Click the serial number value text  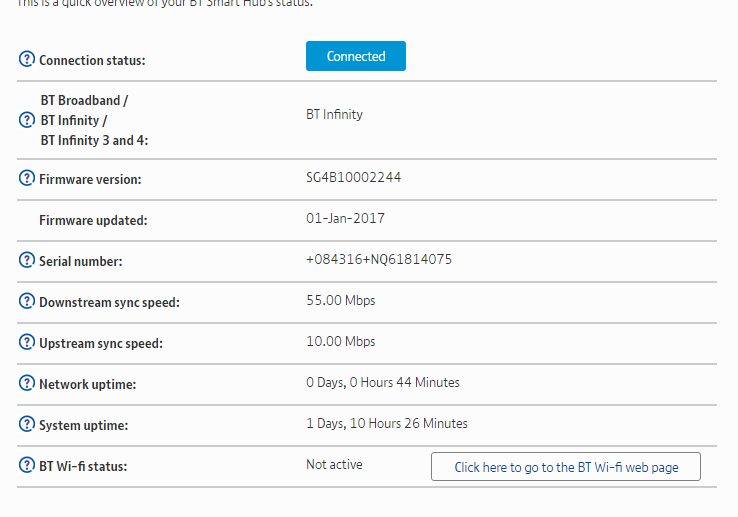point(379,259)
